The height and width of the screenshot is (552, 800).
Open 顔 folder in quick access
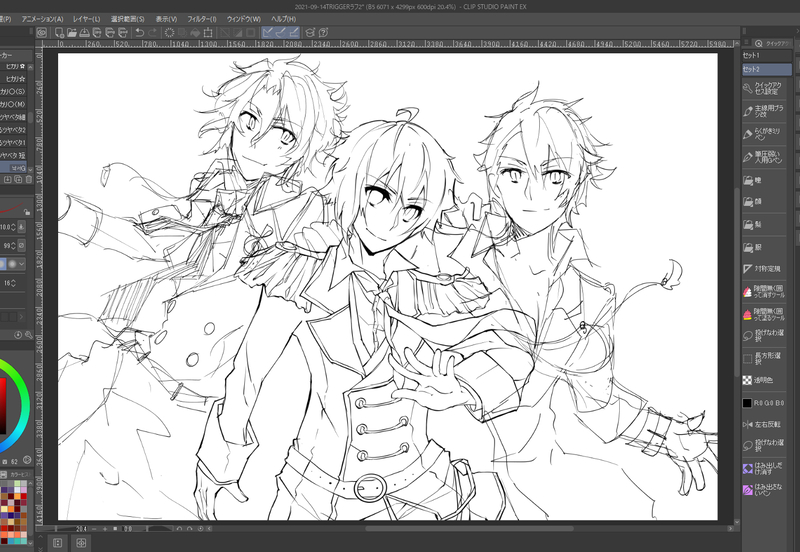(764, 202)
